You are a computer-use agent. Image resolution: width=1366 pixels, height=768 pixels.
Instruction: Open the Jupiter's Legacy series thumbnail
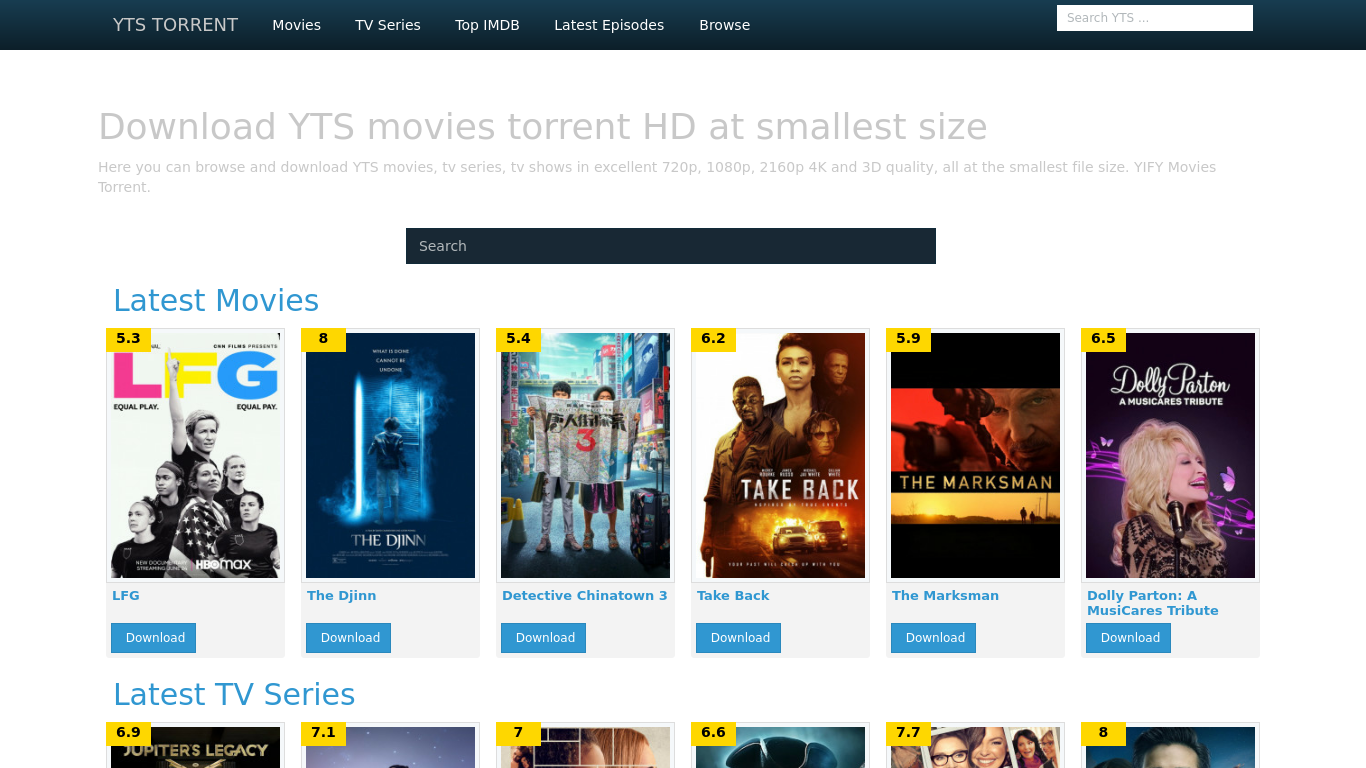coord(195,747)
